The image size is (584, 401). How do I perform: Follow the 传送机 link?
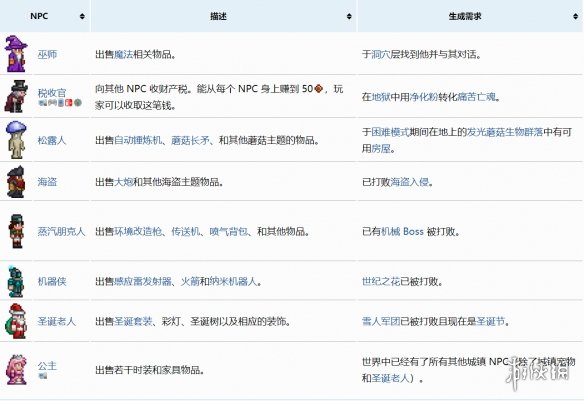[x=185, y=231]
